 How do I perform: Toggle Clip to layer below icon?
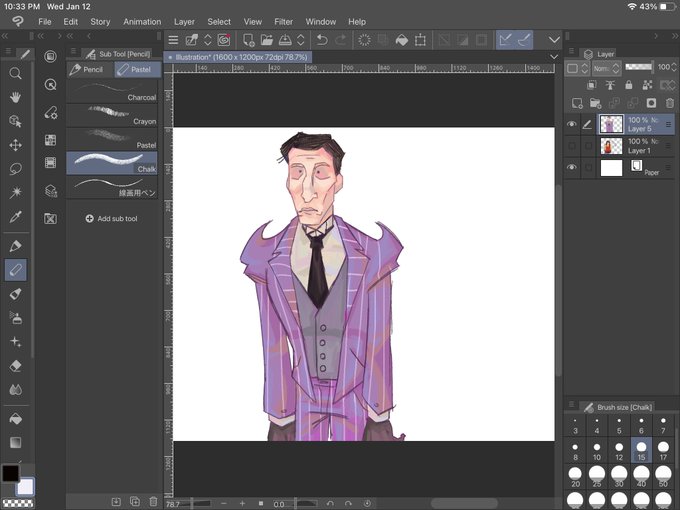(591, 85)
